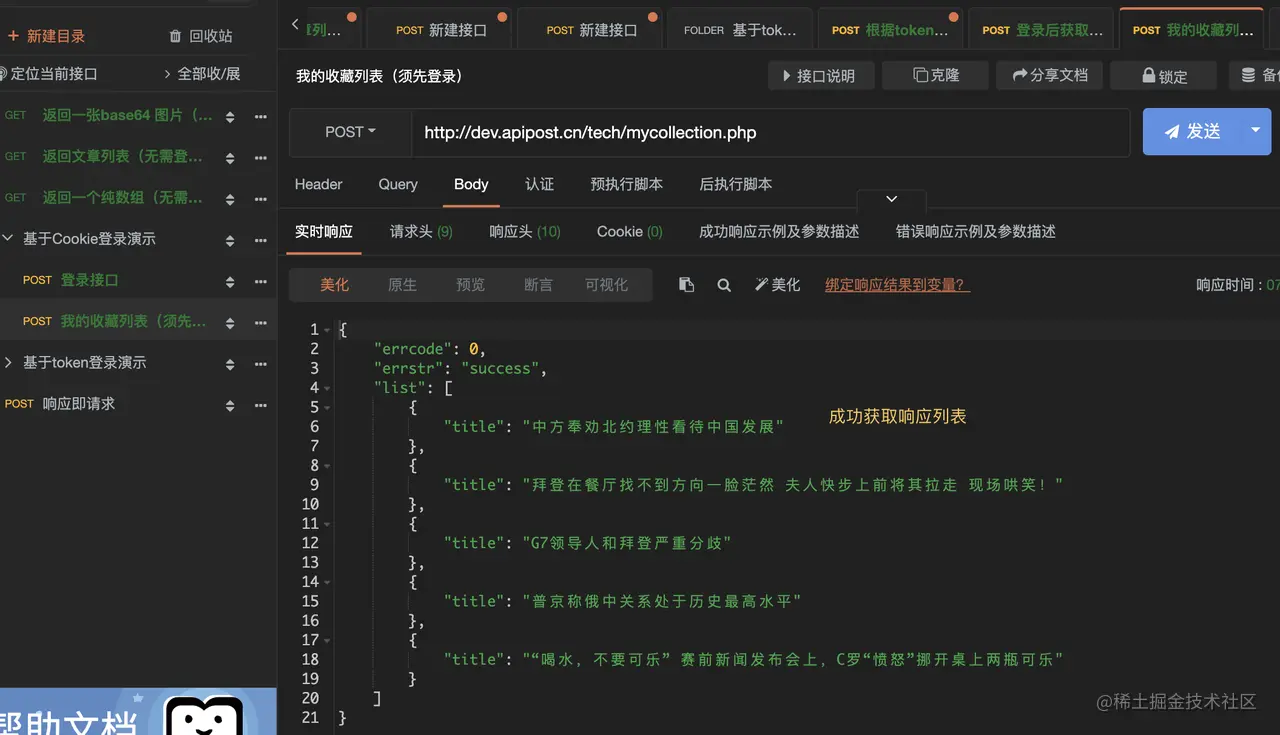Open more menu for 返回一张base64 row
The width and height of the screenshot is (1280, 735).
tap(261, 117)
